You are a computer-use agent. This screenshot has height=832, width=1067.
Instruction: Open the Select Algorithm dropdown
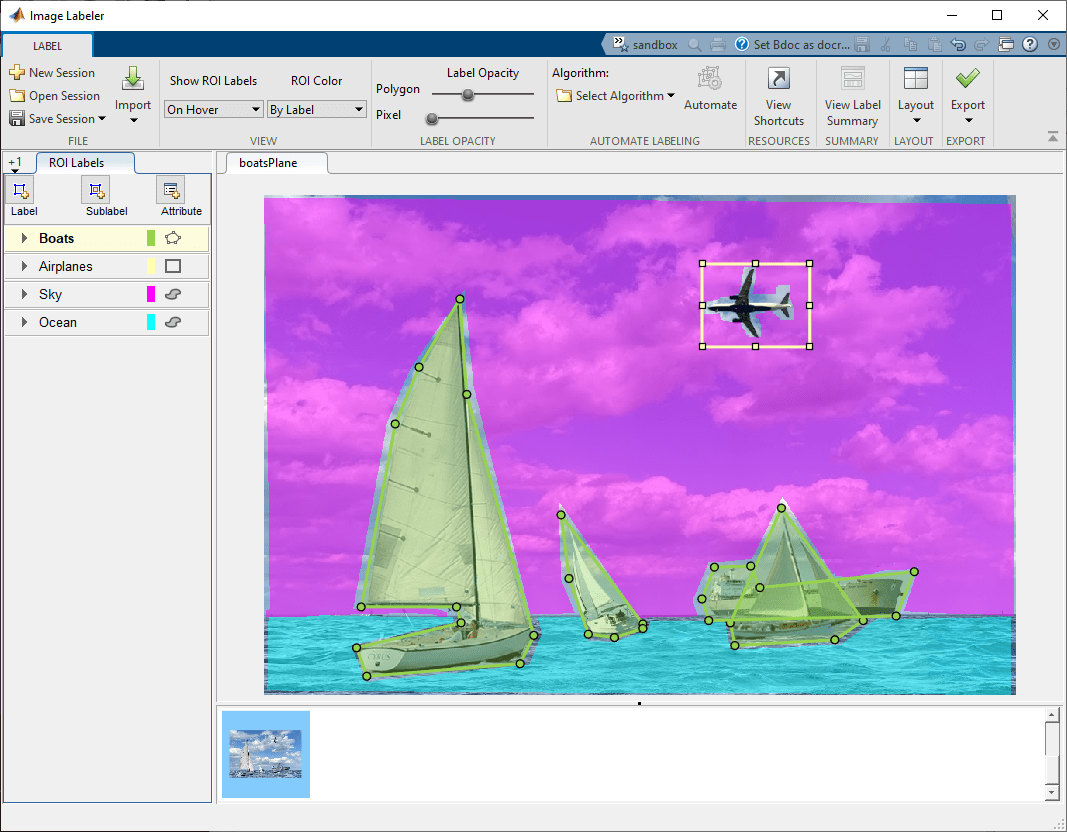(x=616, y=96)
